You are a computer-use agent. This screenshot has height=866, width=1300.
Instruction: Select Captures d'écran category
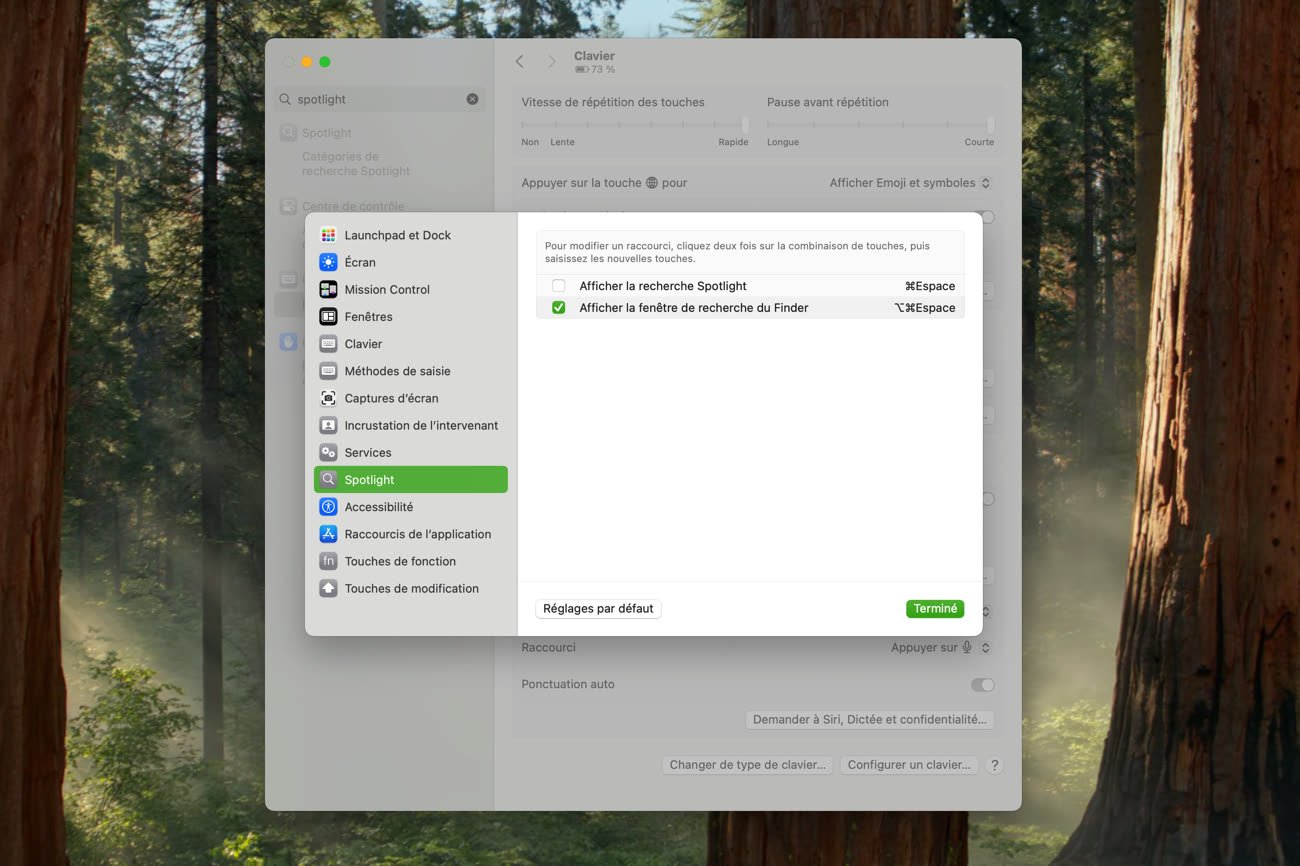(x=411, y=398)
